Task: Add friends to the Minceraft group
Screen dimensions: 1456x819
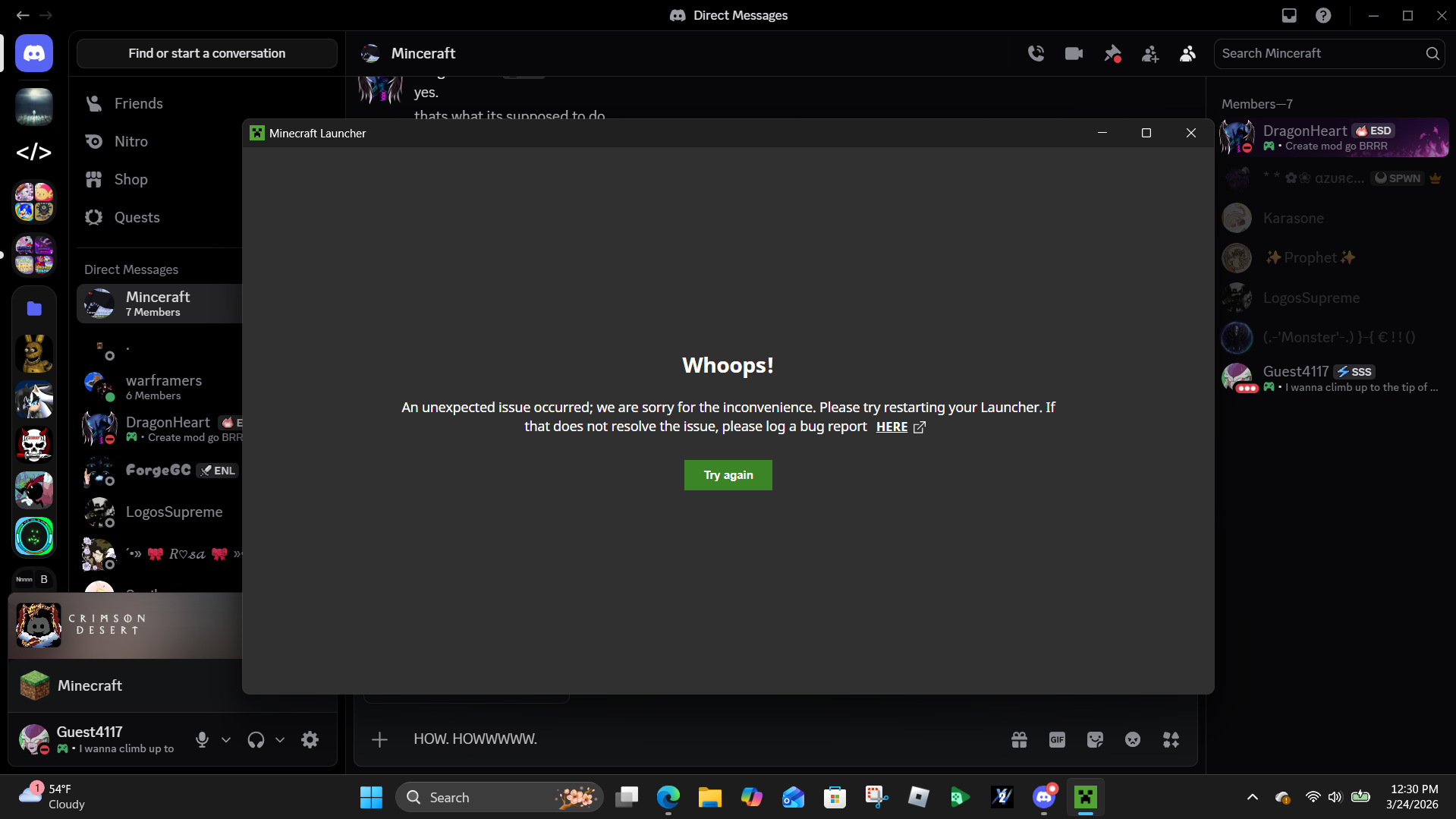Action: coord(1150,53)
